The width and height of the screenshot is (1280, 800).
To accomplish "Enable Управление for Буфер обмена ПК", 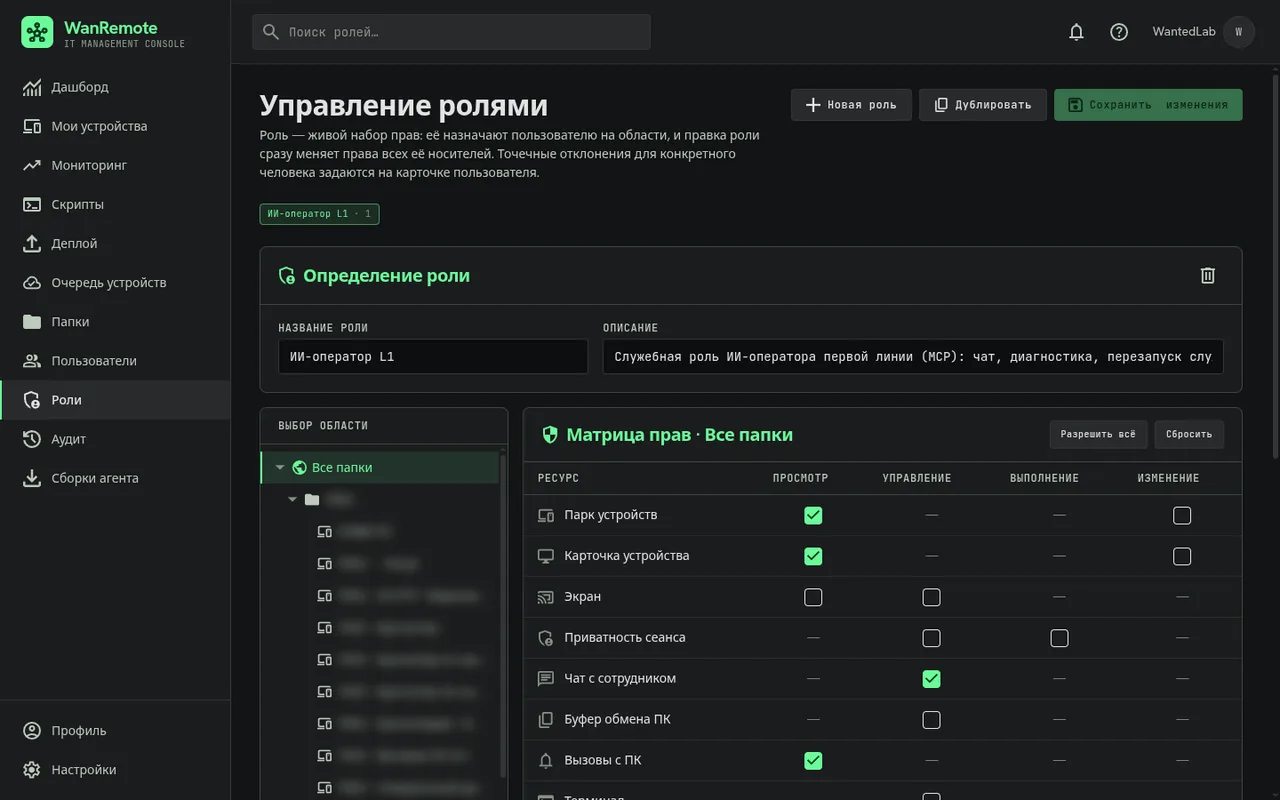I will point(931,720).
